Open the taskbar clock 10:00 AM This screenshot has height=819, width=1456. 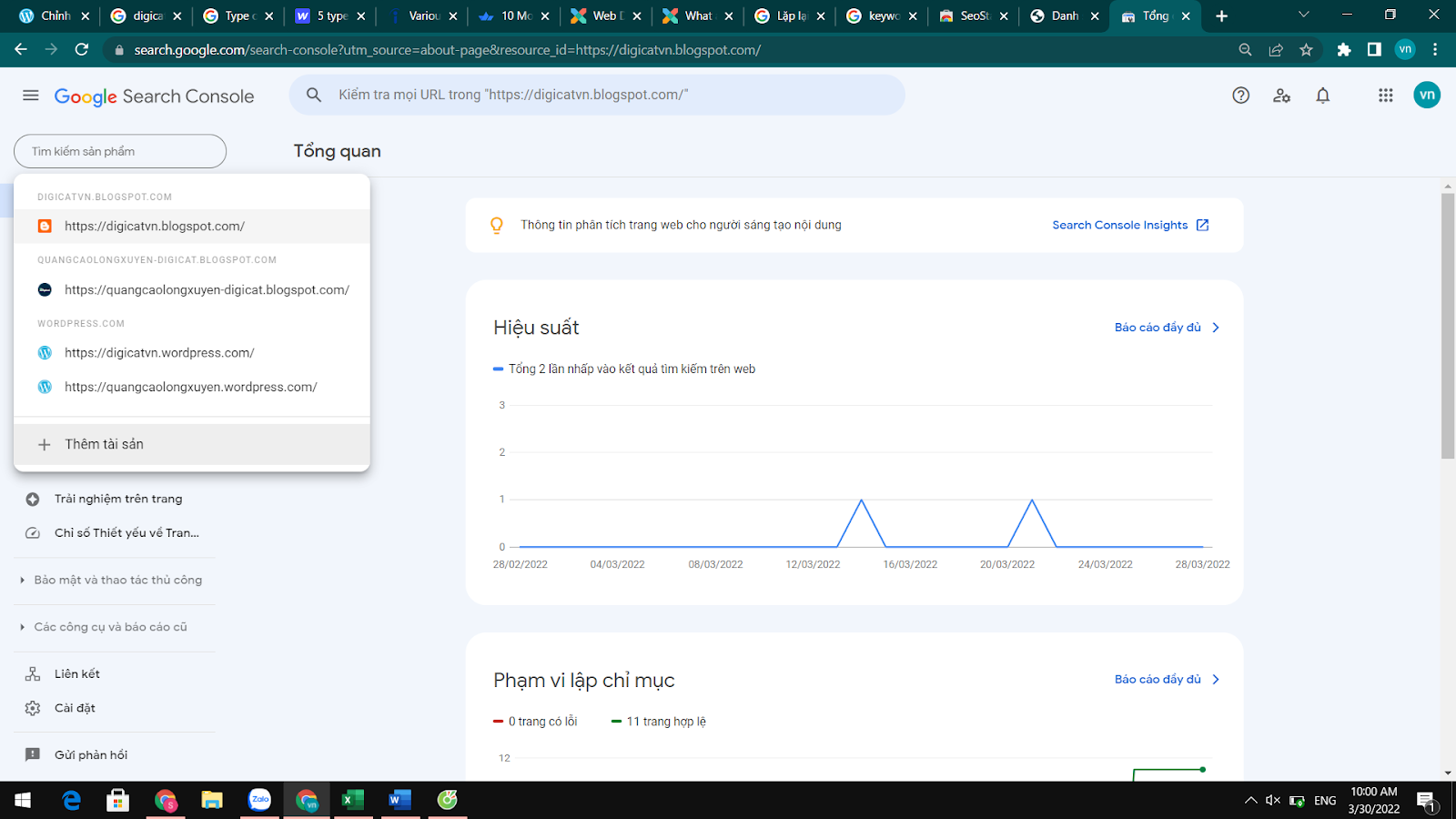pyautogui.click(x=1374, y=801)
